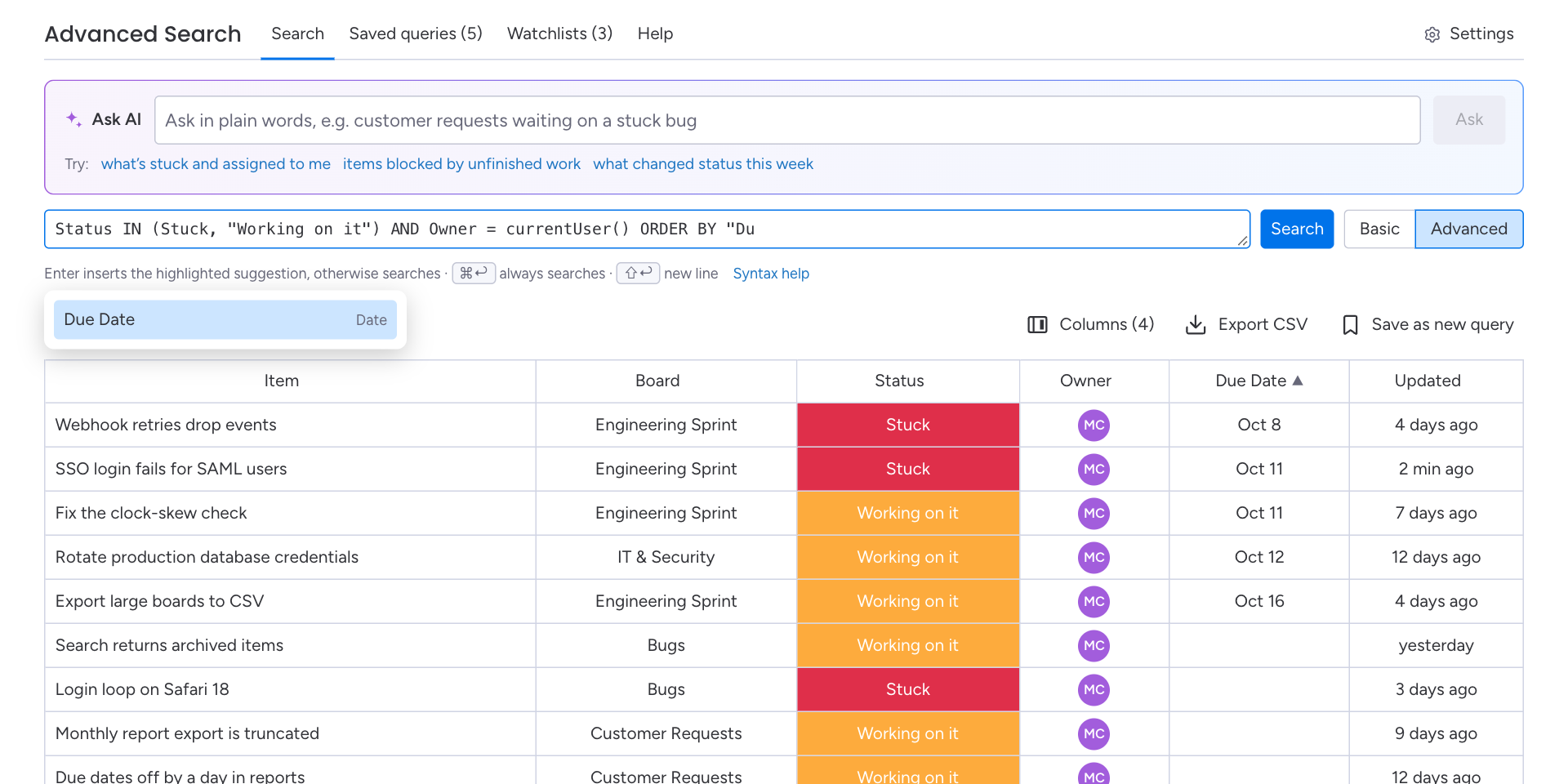Click owner avatar for Fix the clock-skew check

click(1094, 514)
